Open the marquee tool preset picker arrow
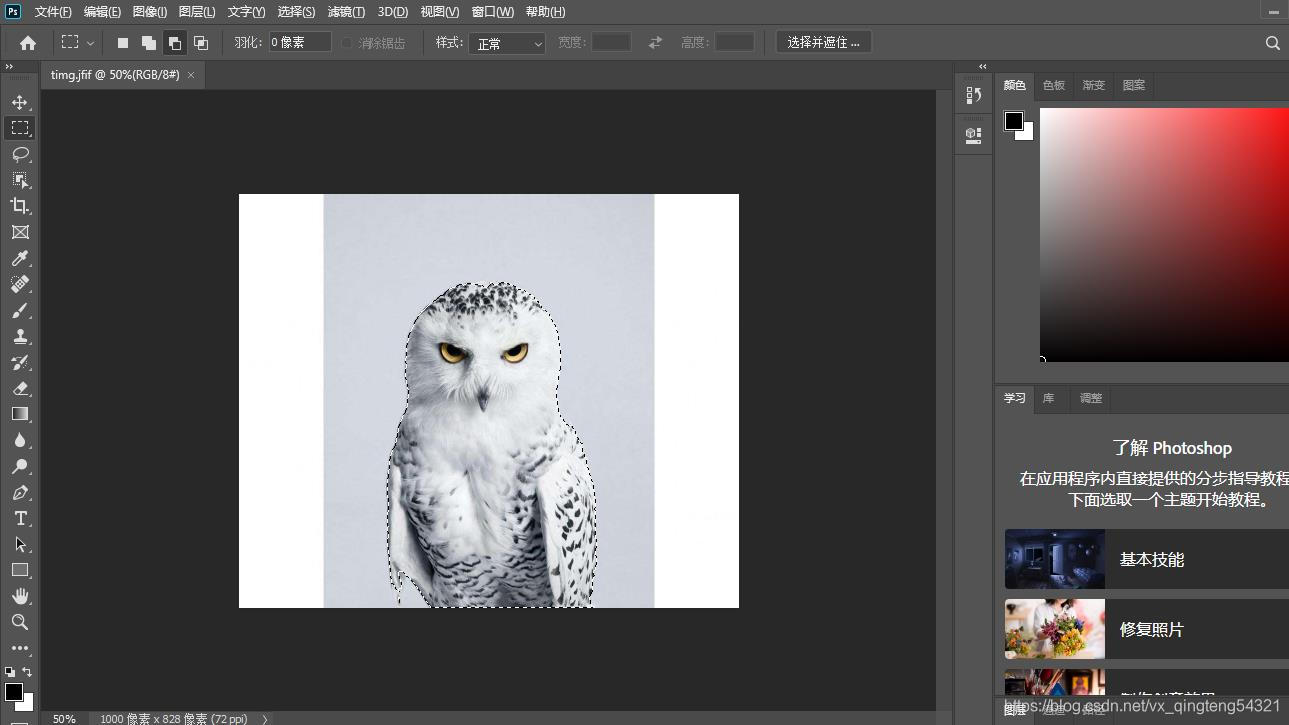 (x=91, y=43)
